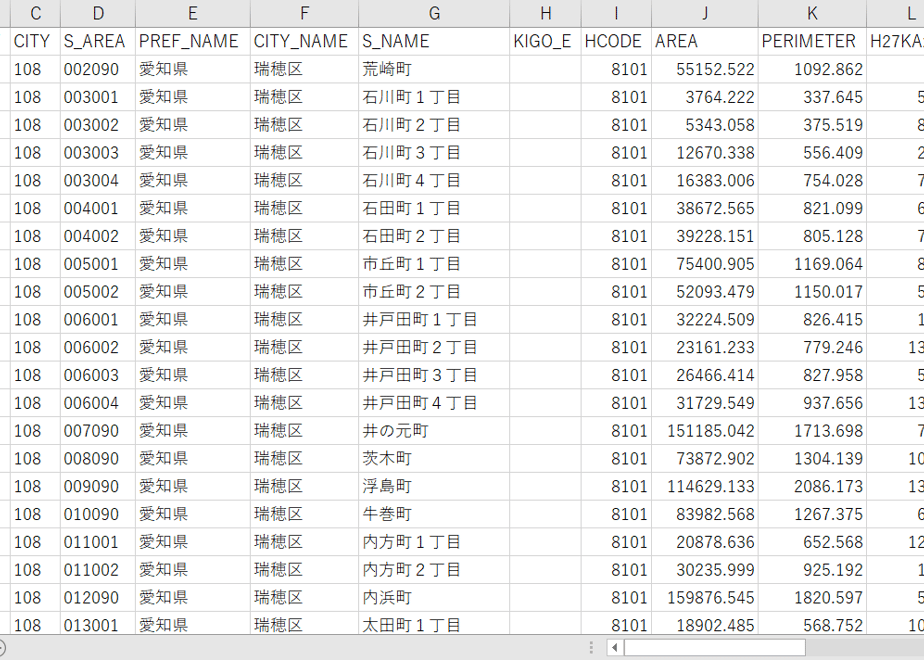Select AREA value 12670.338

point(705,153)
